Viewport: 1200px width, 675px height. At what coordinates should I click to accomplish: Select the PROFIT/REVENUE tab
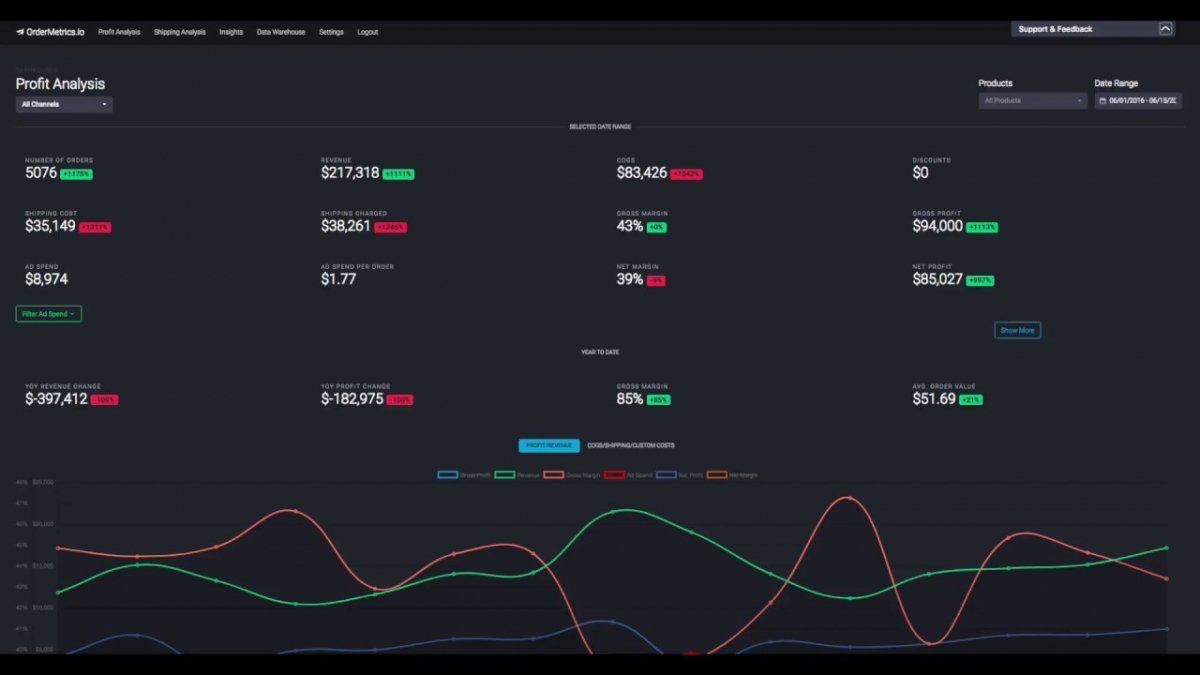[x=548, y=445]
